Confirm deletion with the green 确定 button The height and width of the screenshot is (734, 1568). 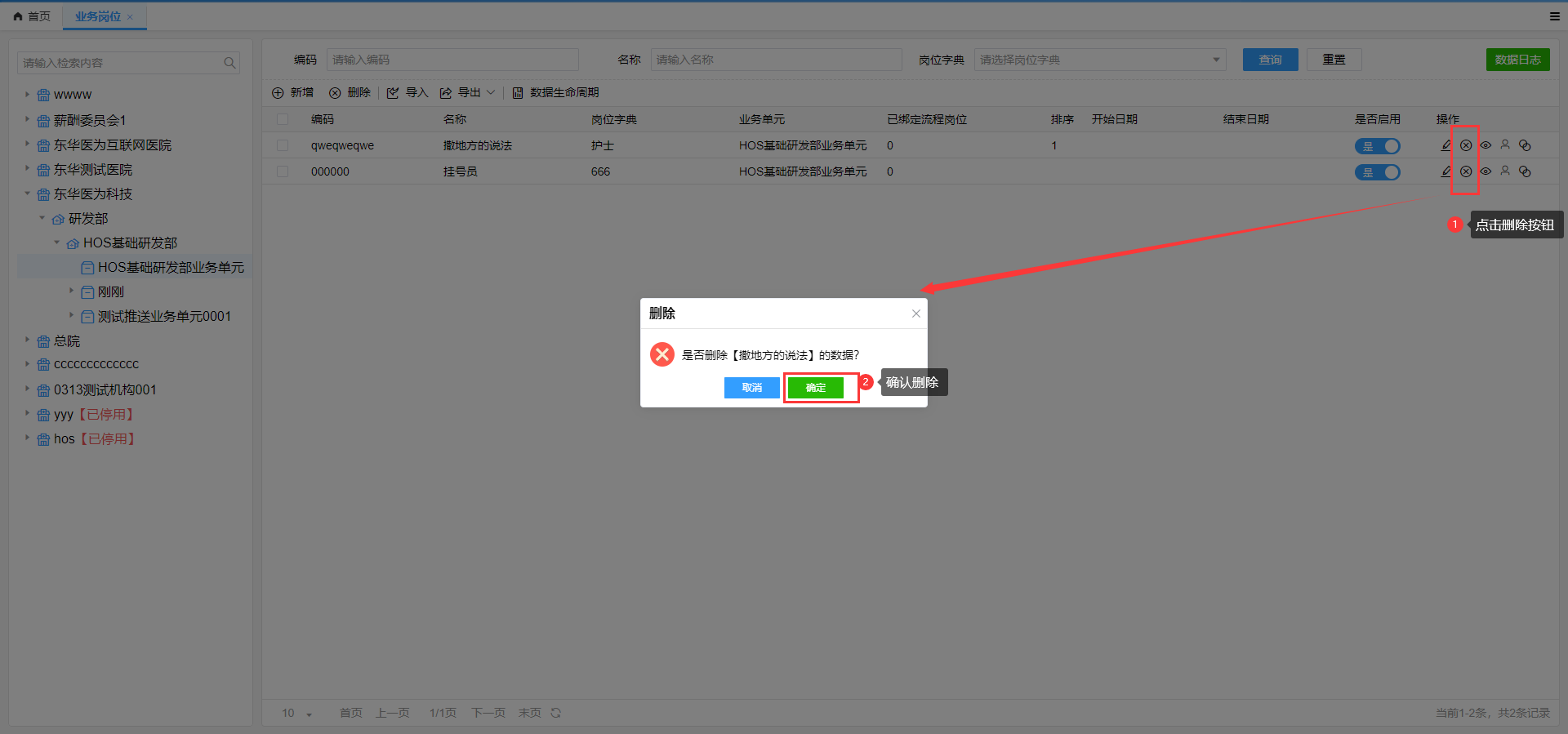pos(816,388)
